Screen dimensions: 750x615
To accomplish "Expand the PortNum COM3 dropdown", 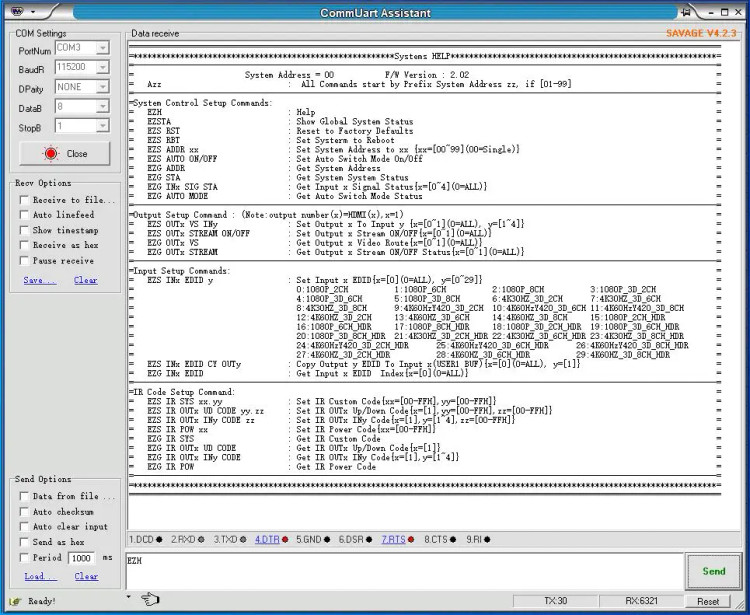I will point(102,48).
